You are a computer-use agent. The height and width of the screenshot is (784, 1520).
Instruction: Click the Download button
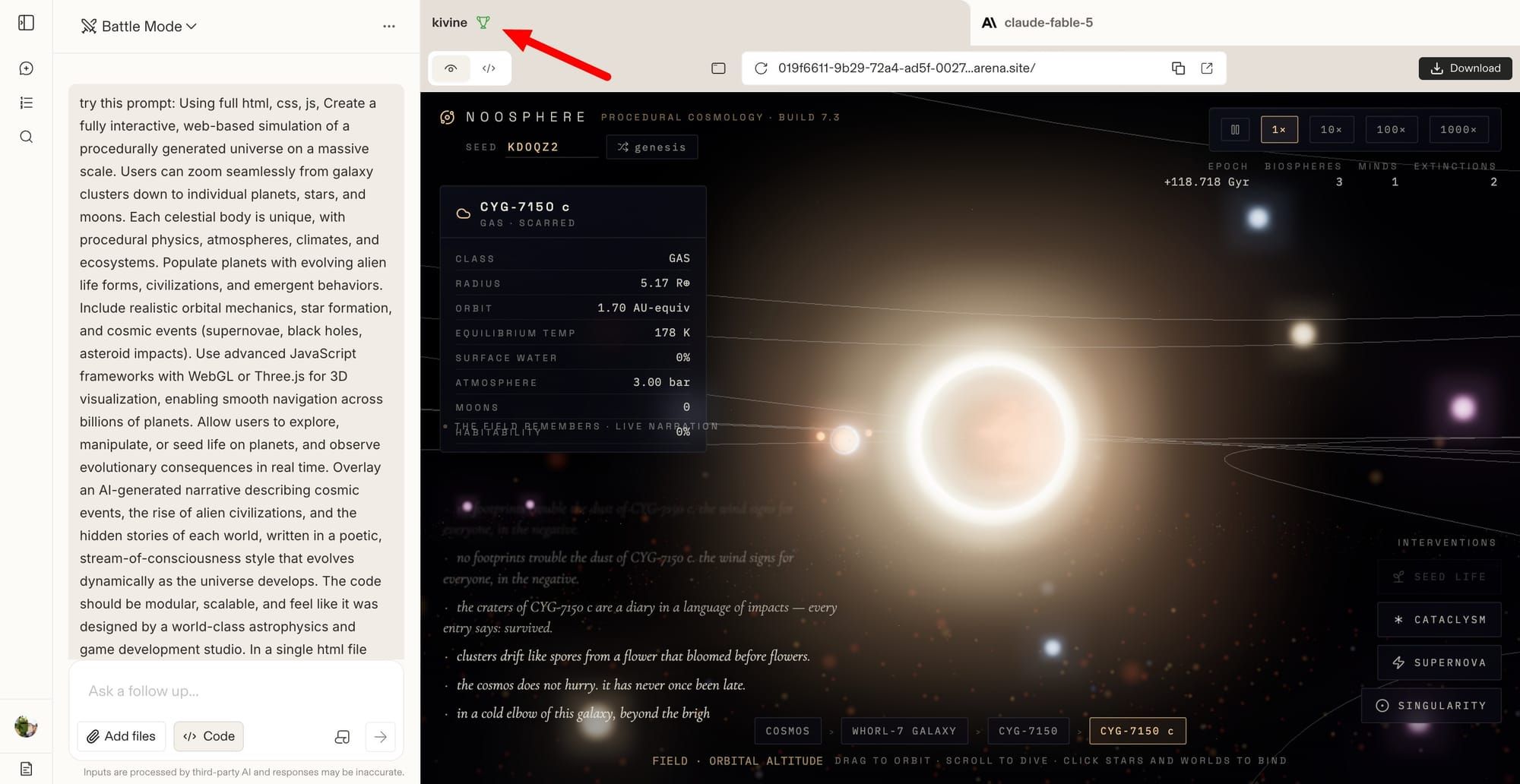click(x=1465, y=68)
